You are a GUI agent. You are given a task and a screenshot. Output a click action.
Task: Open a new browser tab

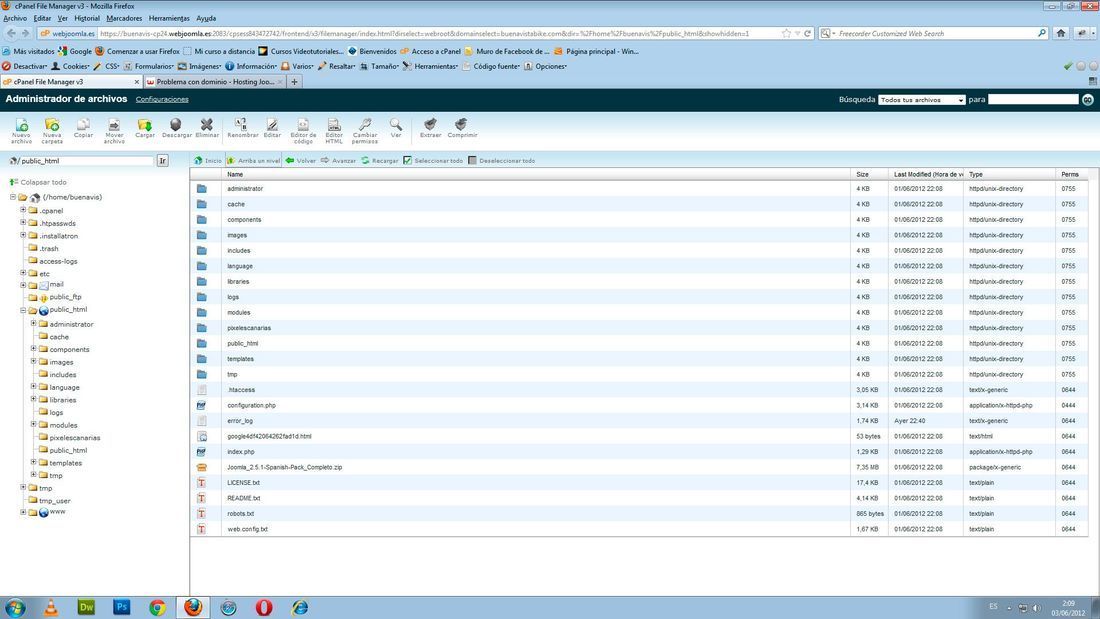[x=295, y=82]
